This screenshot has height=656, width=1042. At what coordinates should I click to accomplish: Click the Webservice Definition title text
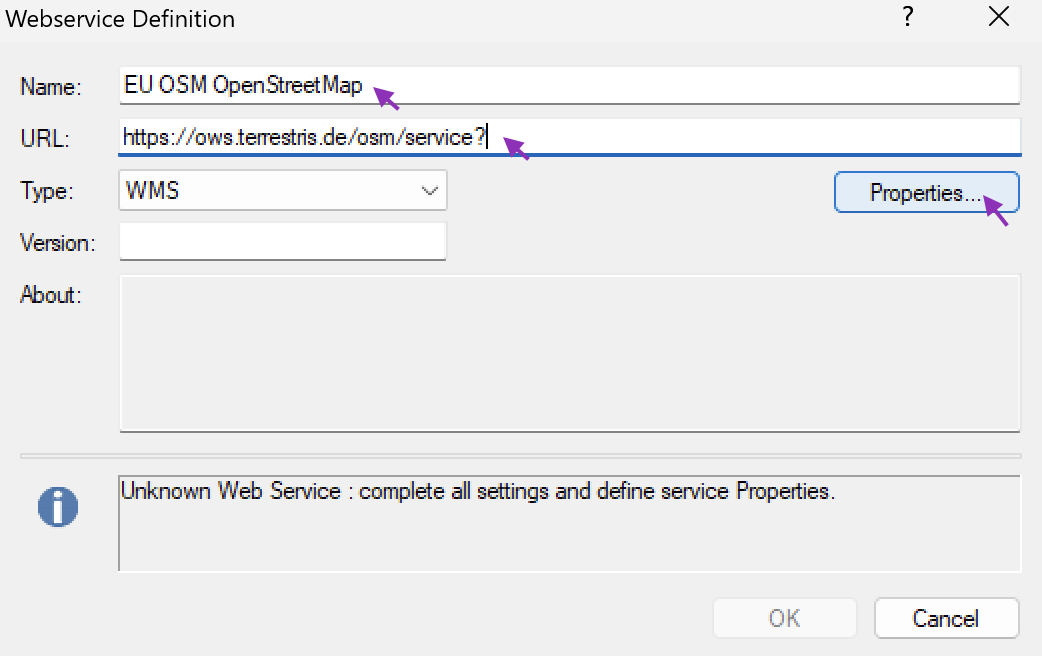(120, 19)
